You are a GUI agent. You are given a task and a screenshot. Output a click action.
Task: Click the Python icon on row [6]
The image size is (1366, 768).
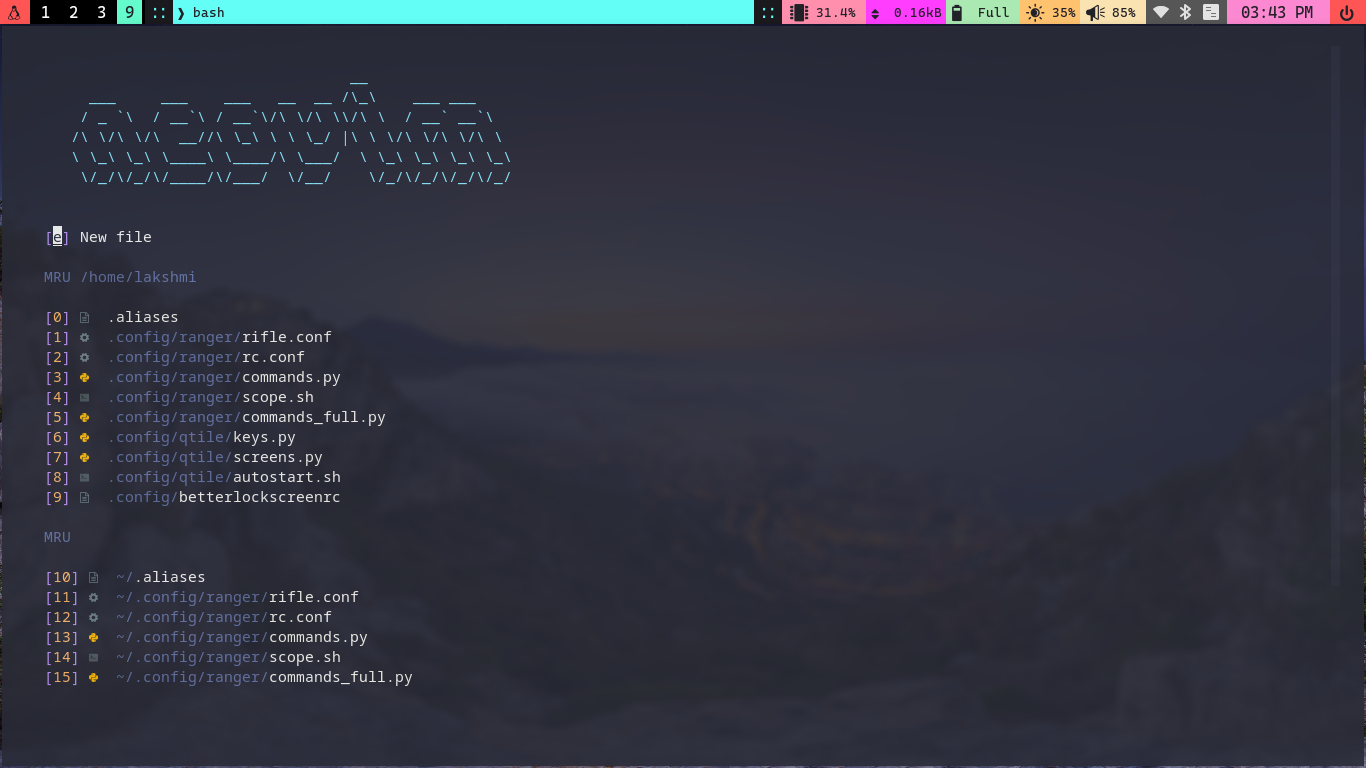pyautogui.click(x=85, y=437)
